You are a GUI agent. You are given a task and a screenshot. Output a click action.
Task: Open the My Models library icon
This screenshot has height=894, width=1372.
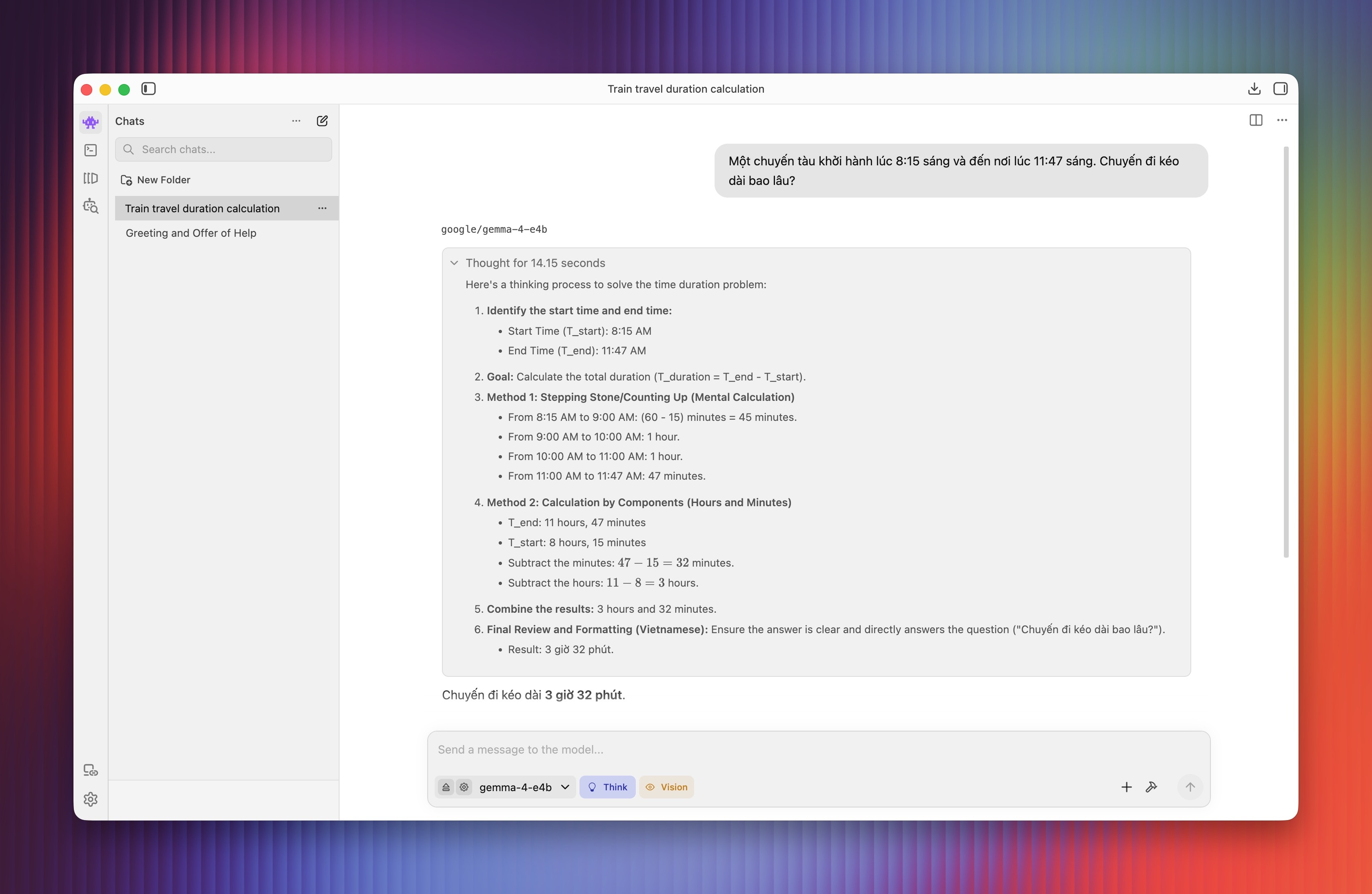91,178
